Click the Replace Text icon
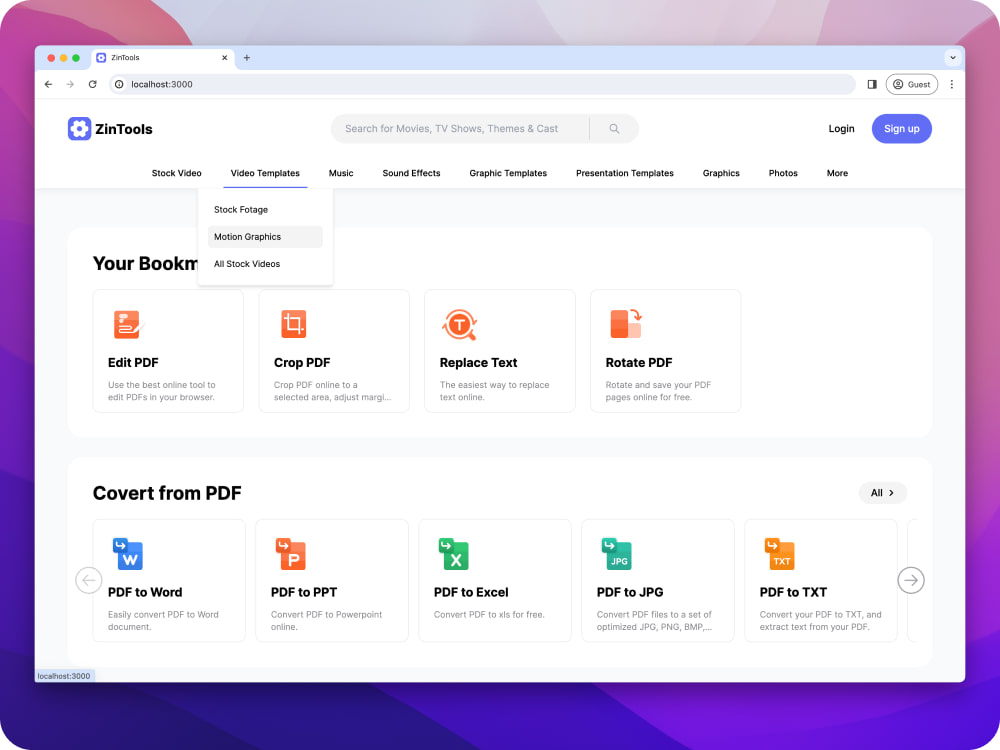Image resolution: width=1000 pixels, height=750 pixels. click(x=459, y=325)
